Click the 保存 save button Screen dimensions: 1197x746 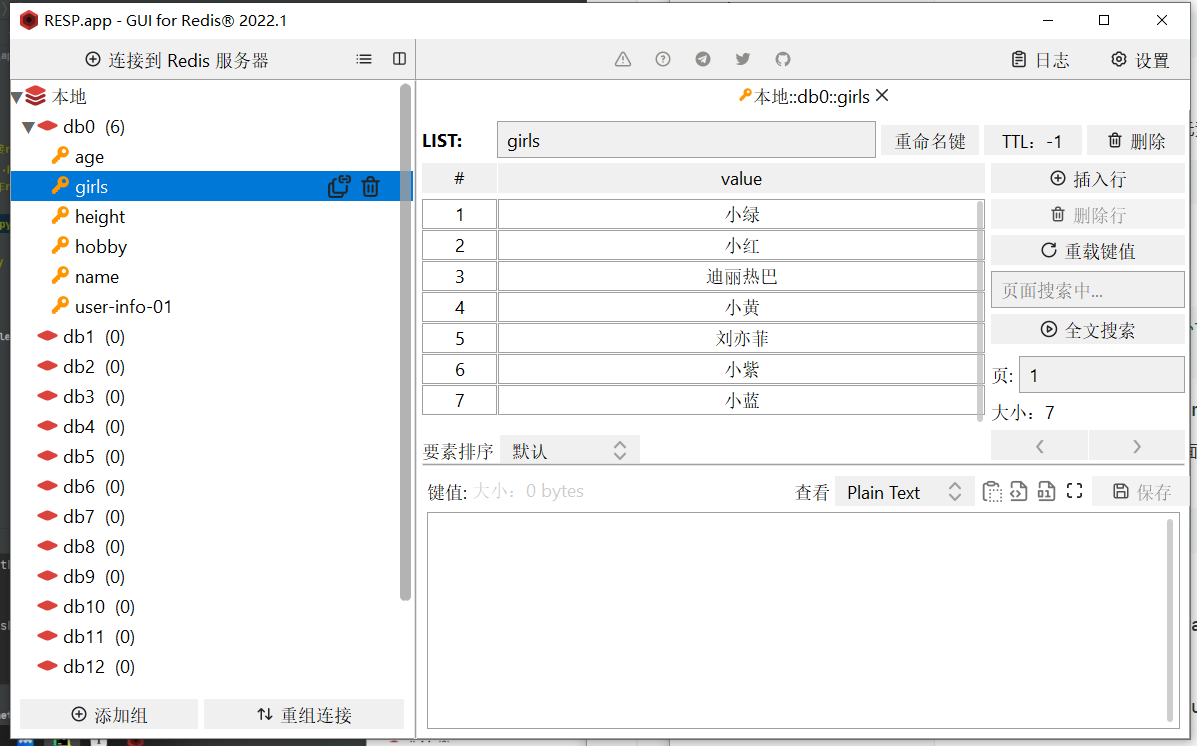click(x=1141, y=492)
